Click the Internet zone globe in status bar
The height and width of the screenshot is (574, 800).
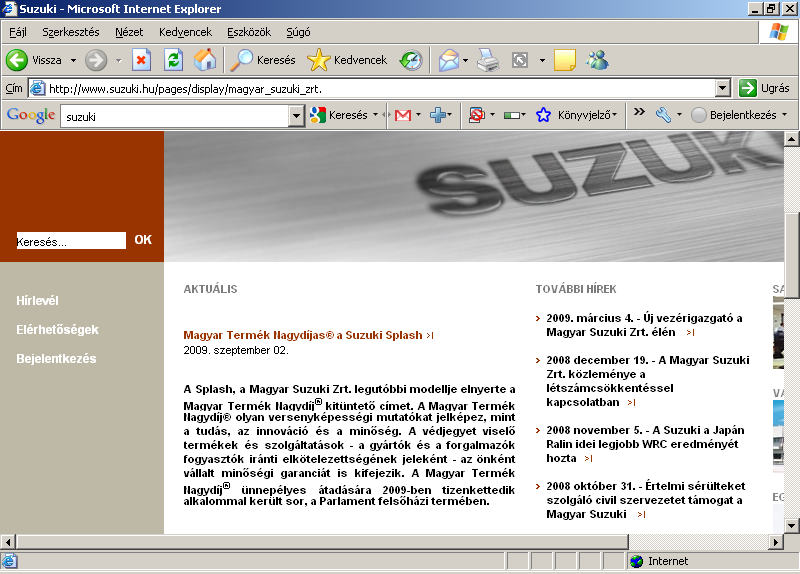coord(637,561)
